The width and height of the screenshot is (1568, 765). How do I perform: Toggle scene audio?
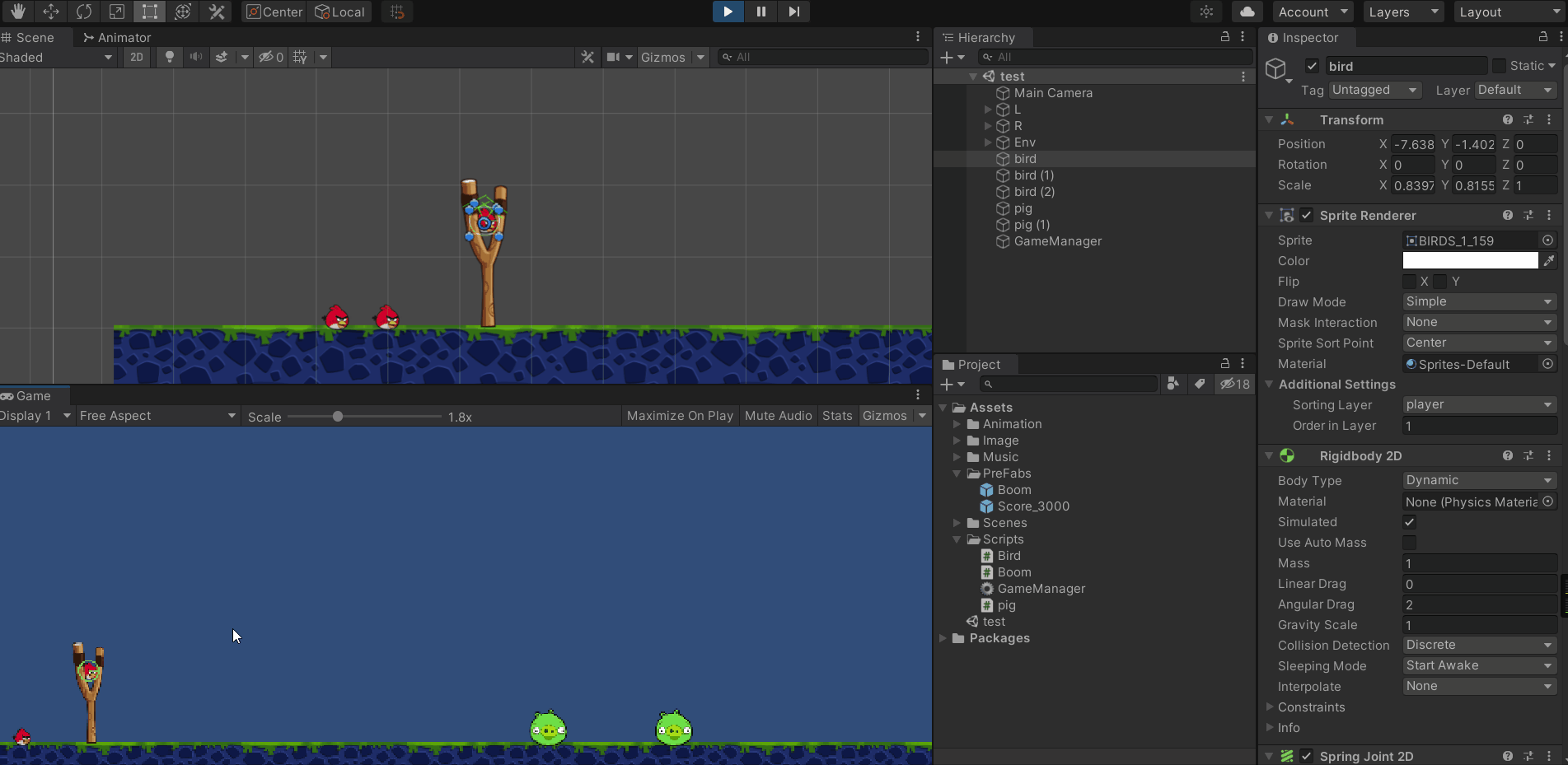coord(196,57)
